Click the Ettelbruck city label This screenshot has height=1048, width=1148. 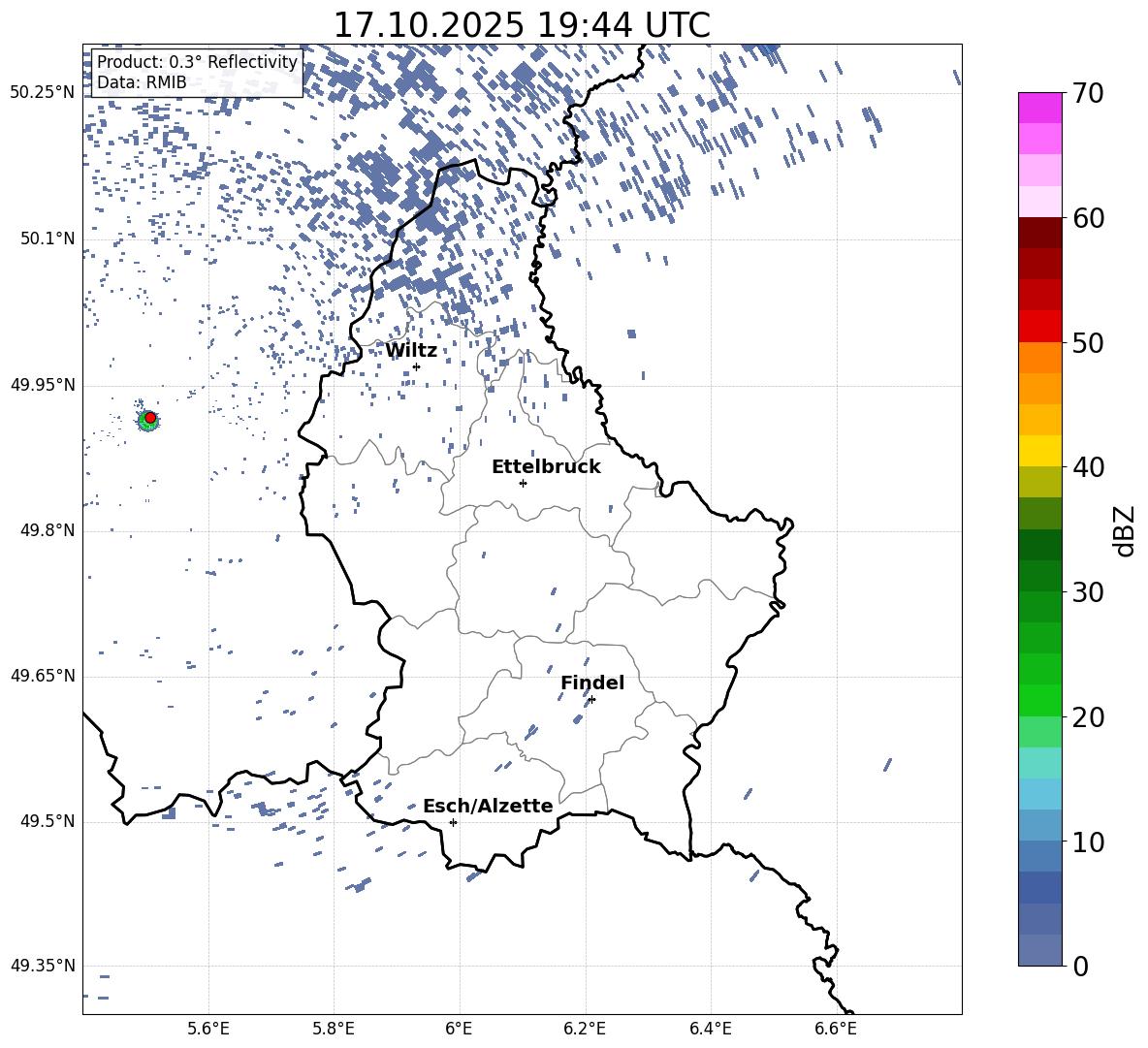coord(546,467)
